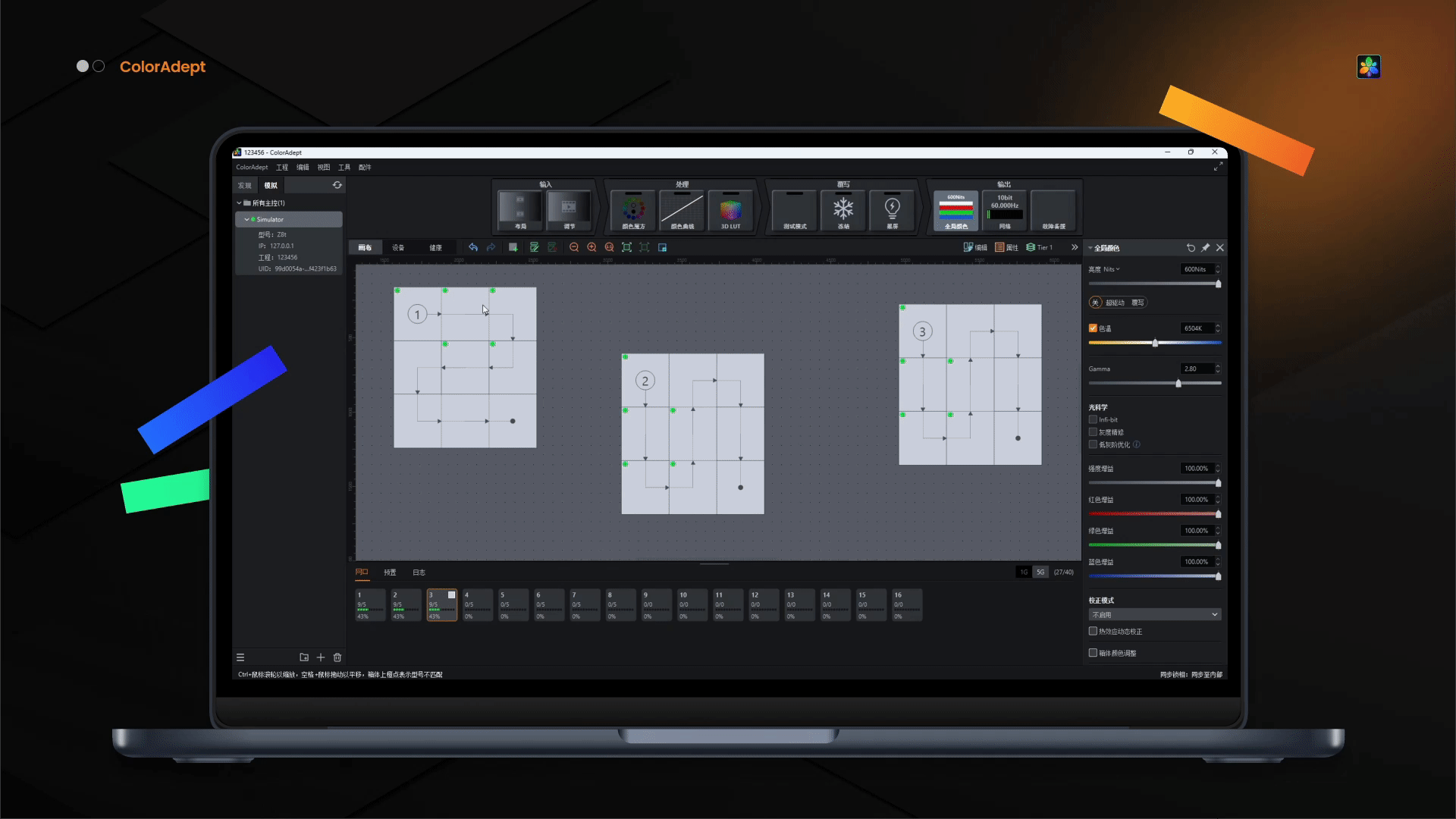Switch port speed to 1G
The width and height of the screenshot is (1456, 819).
pos(1024,572)
